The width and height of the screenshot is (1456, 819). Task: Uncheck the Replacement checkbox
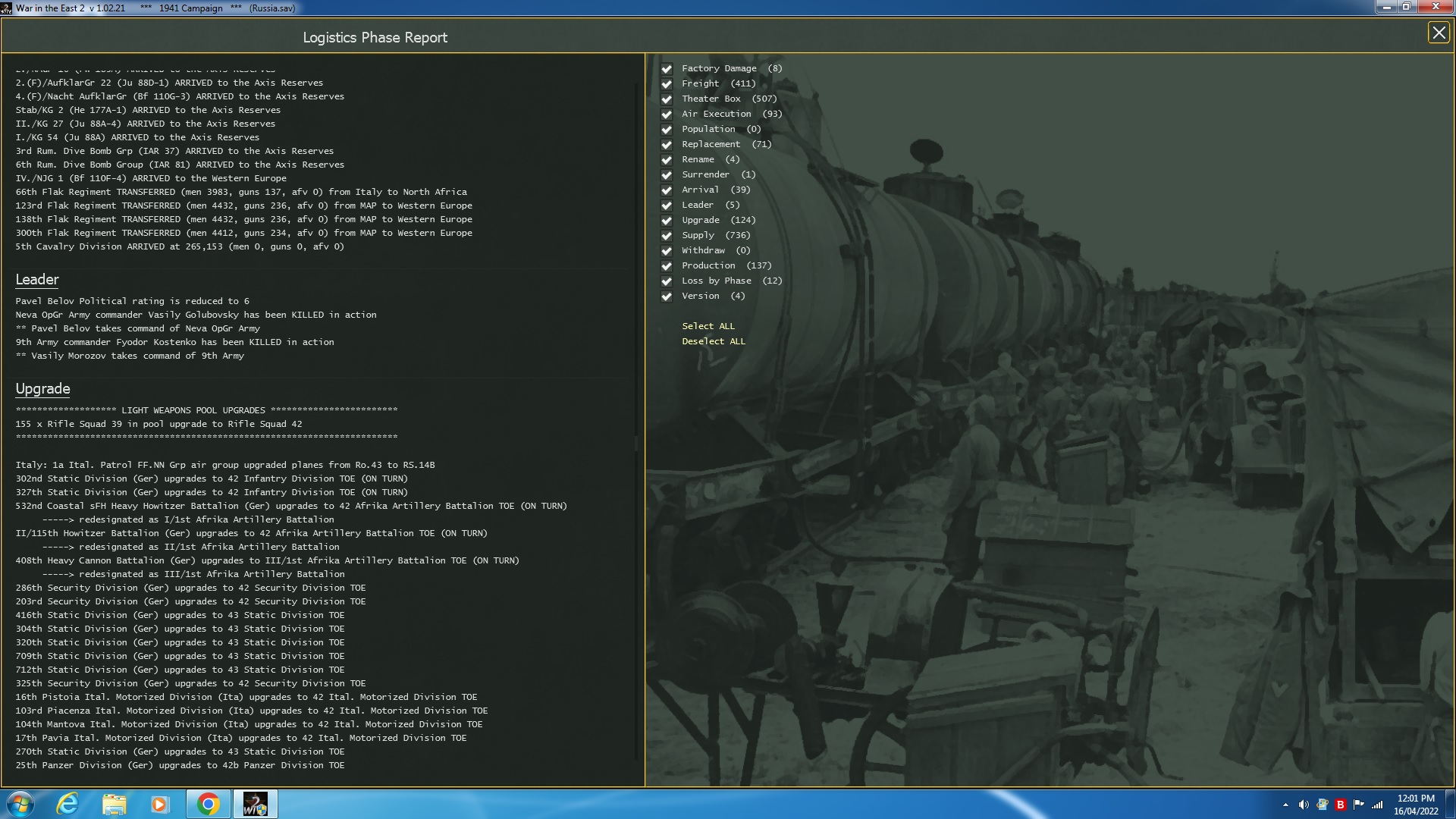(x=667, y=145)
